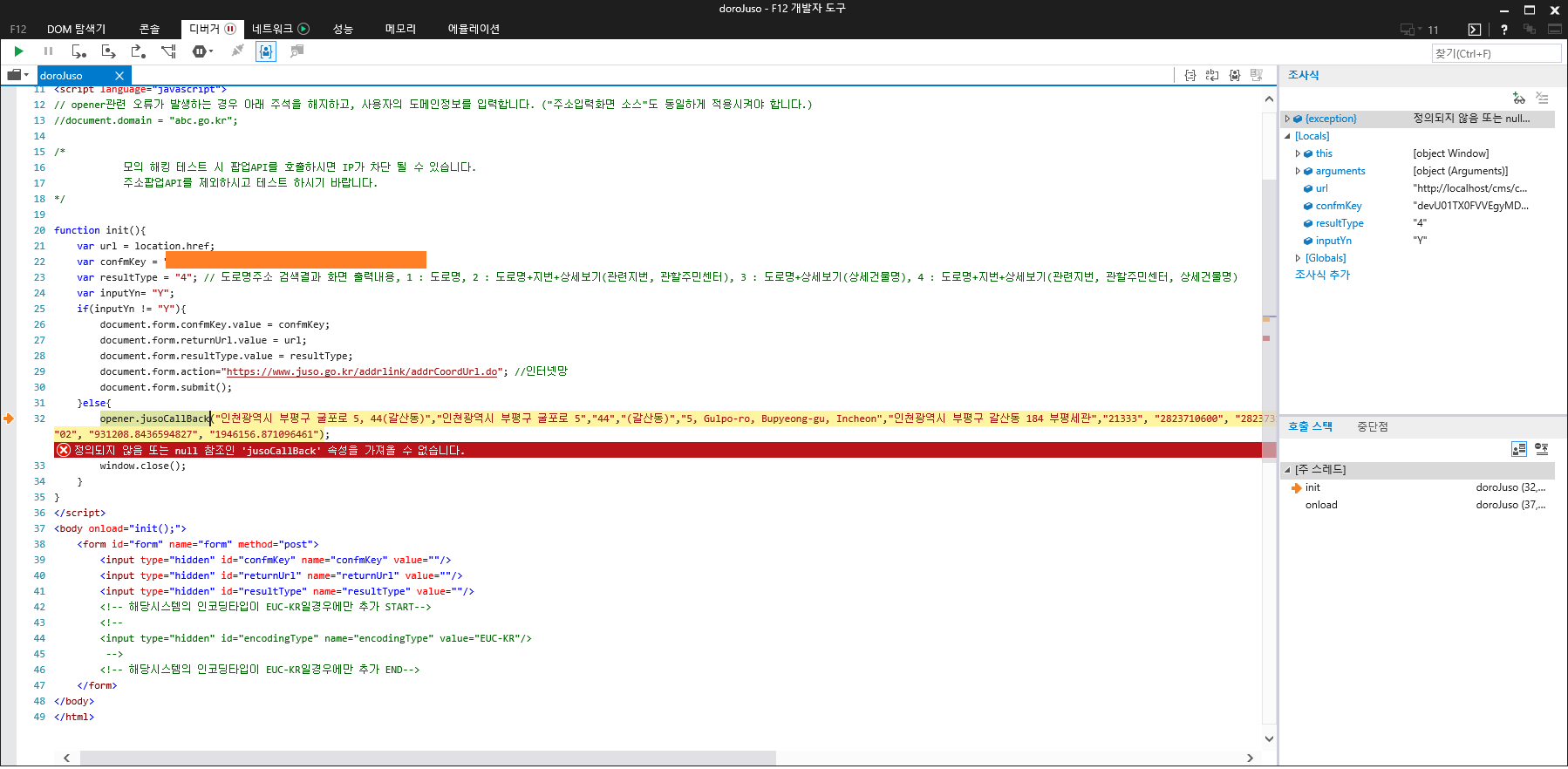Expand the arguments variable node
Viewport: 1568px width, 769px height.
click(x=1298, y=171)
